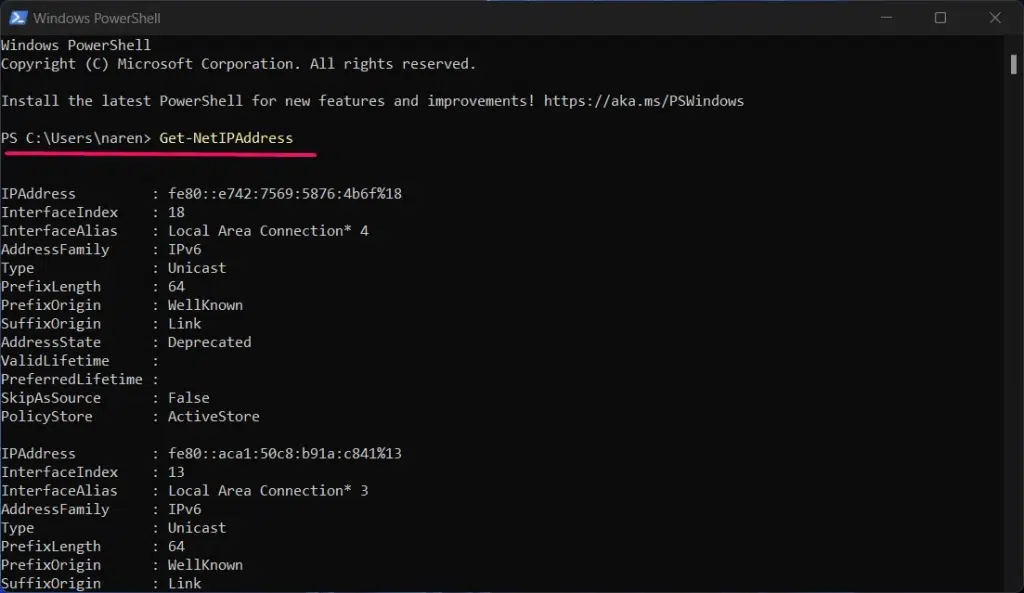Image resolution: width=1024 pixels, height=593 pixels.
Task: Click the first WellKnown PrefixOrigin value
Action: (205, 305)
